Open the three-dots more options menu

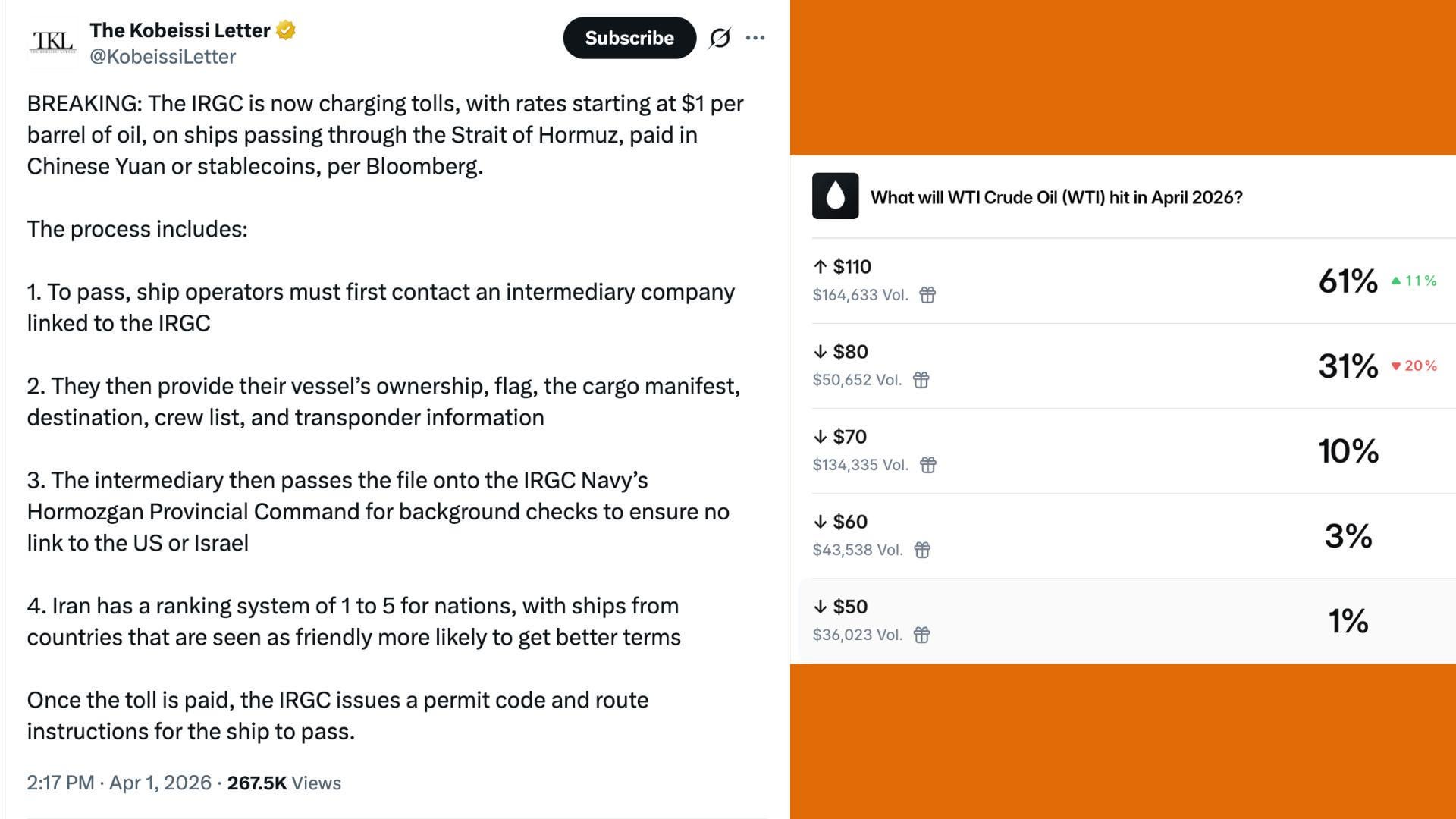click(x=755, y=38)
